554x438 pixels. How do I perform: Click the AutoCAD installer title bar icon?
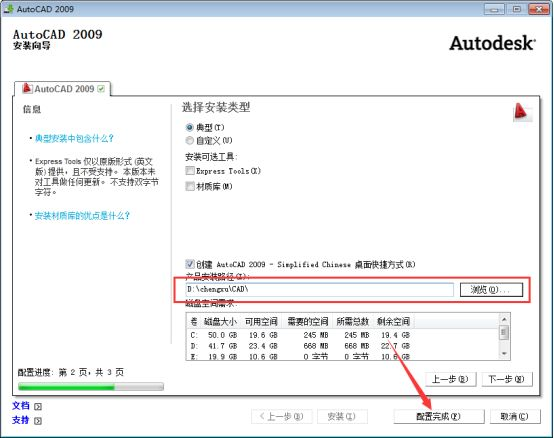point(8,8)
